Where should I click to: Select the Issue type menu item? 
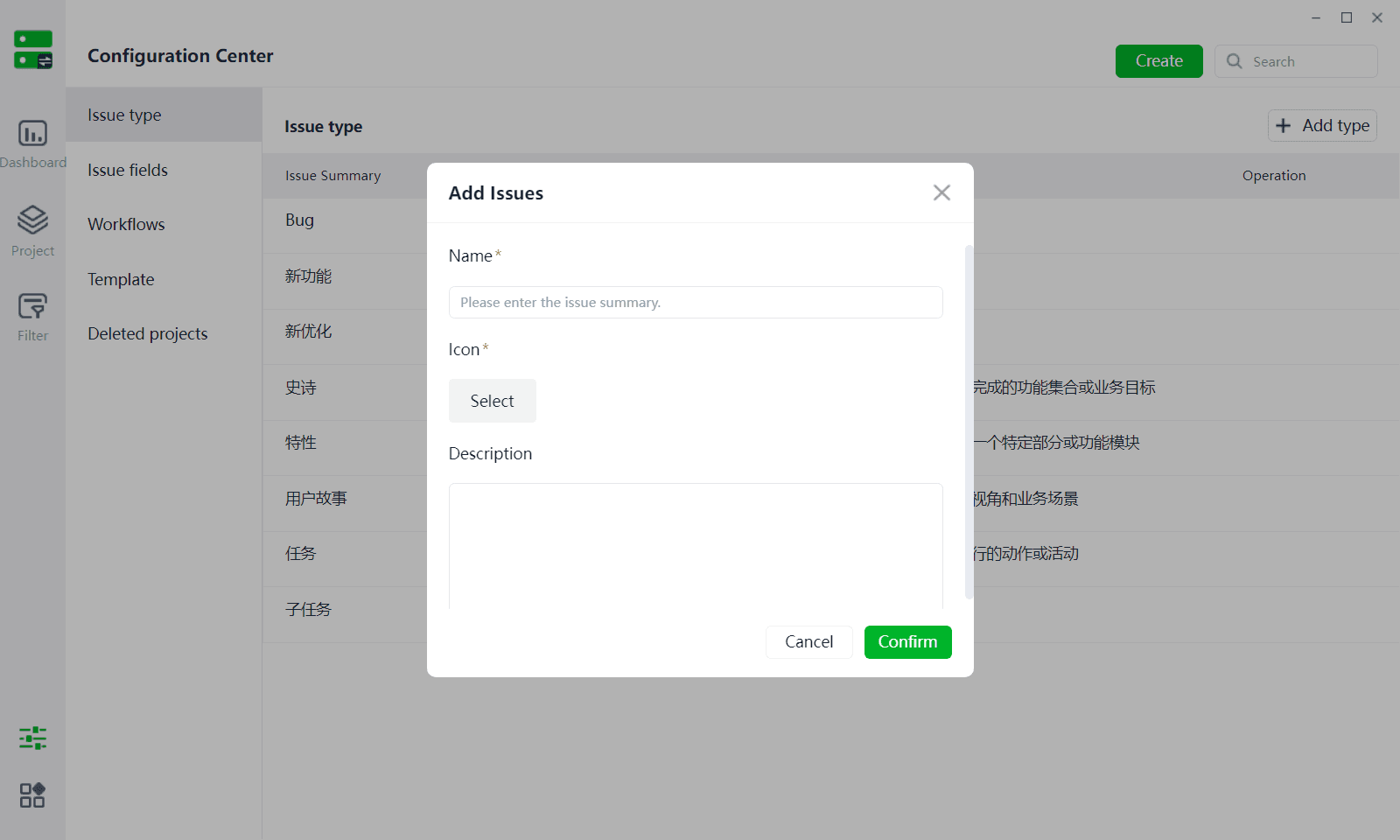coord(164,115)
